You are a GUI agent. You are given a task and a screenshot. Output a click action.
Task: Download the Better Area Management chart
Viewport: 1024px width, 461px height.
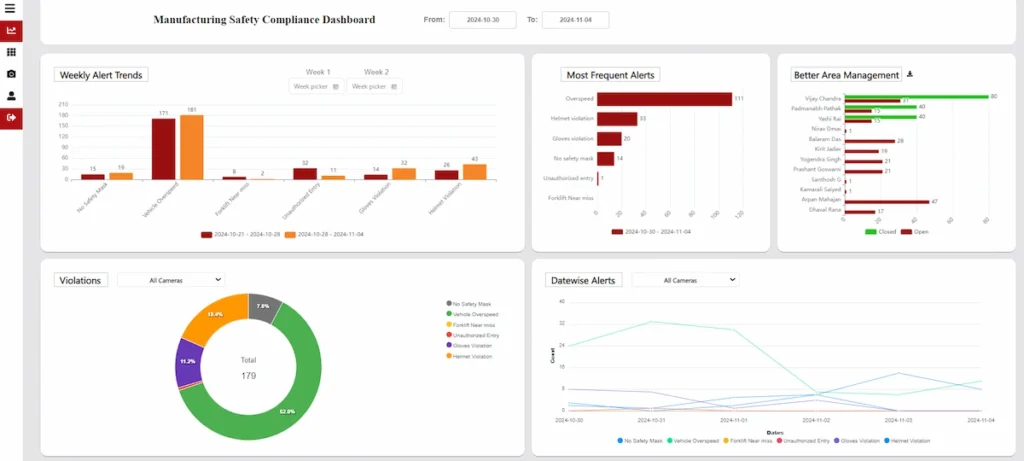click(910, 74)
